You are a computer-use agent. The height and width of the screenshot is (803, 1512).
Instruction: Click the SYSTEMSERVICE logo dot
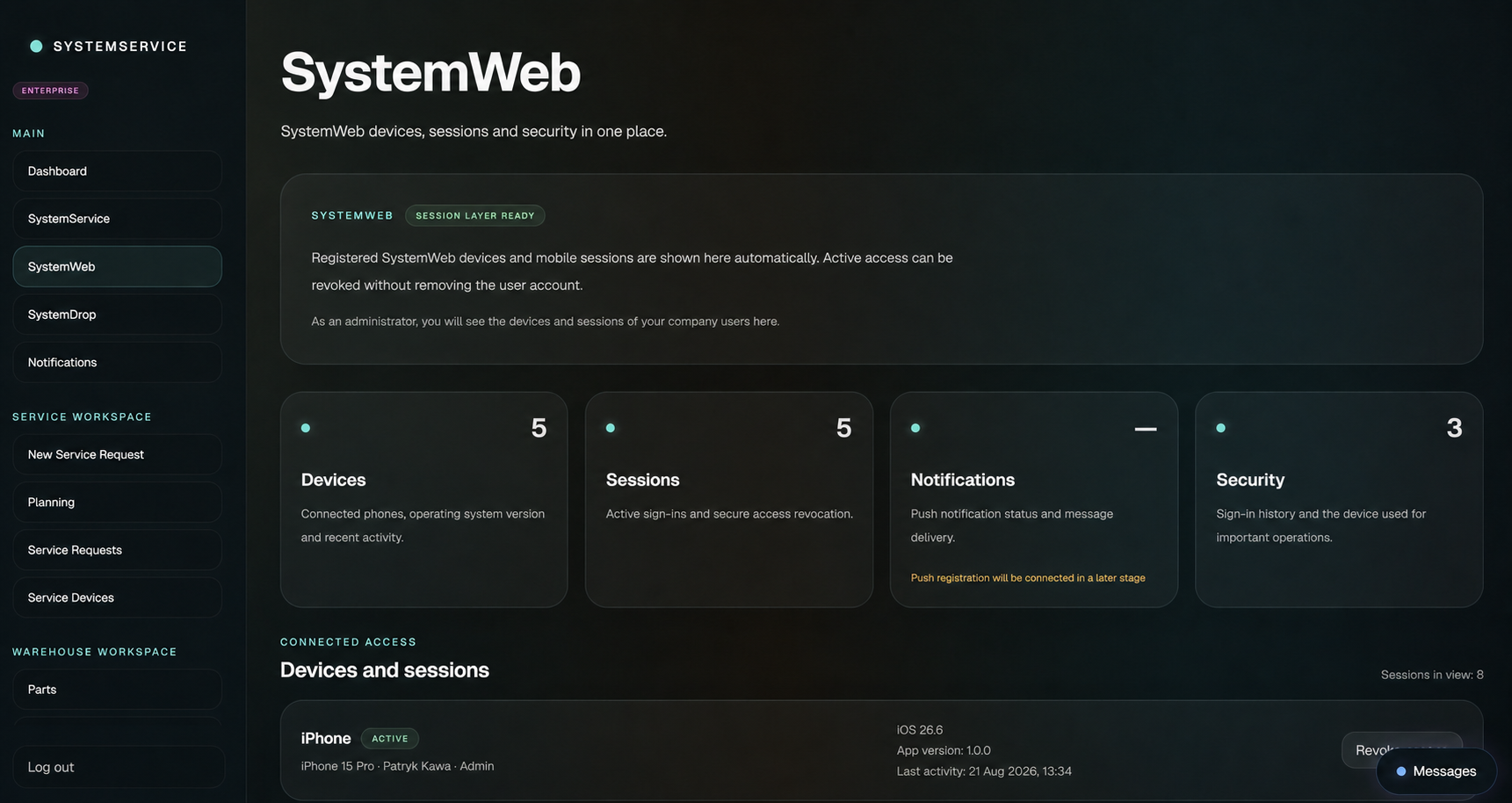[36, 47]
